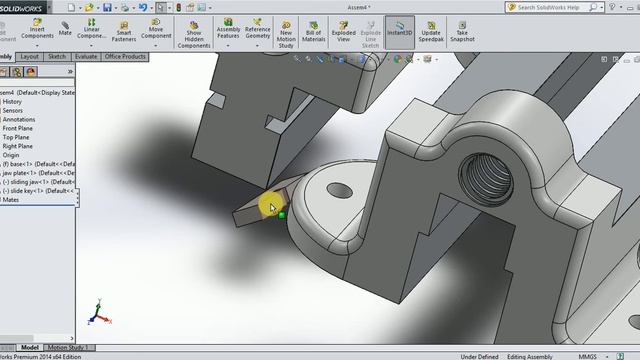
Task: Switch to the Layout tab
Action: coord(29,57)
